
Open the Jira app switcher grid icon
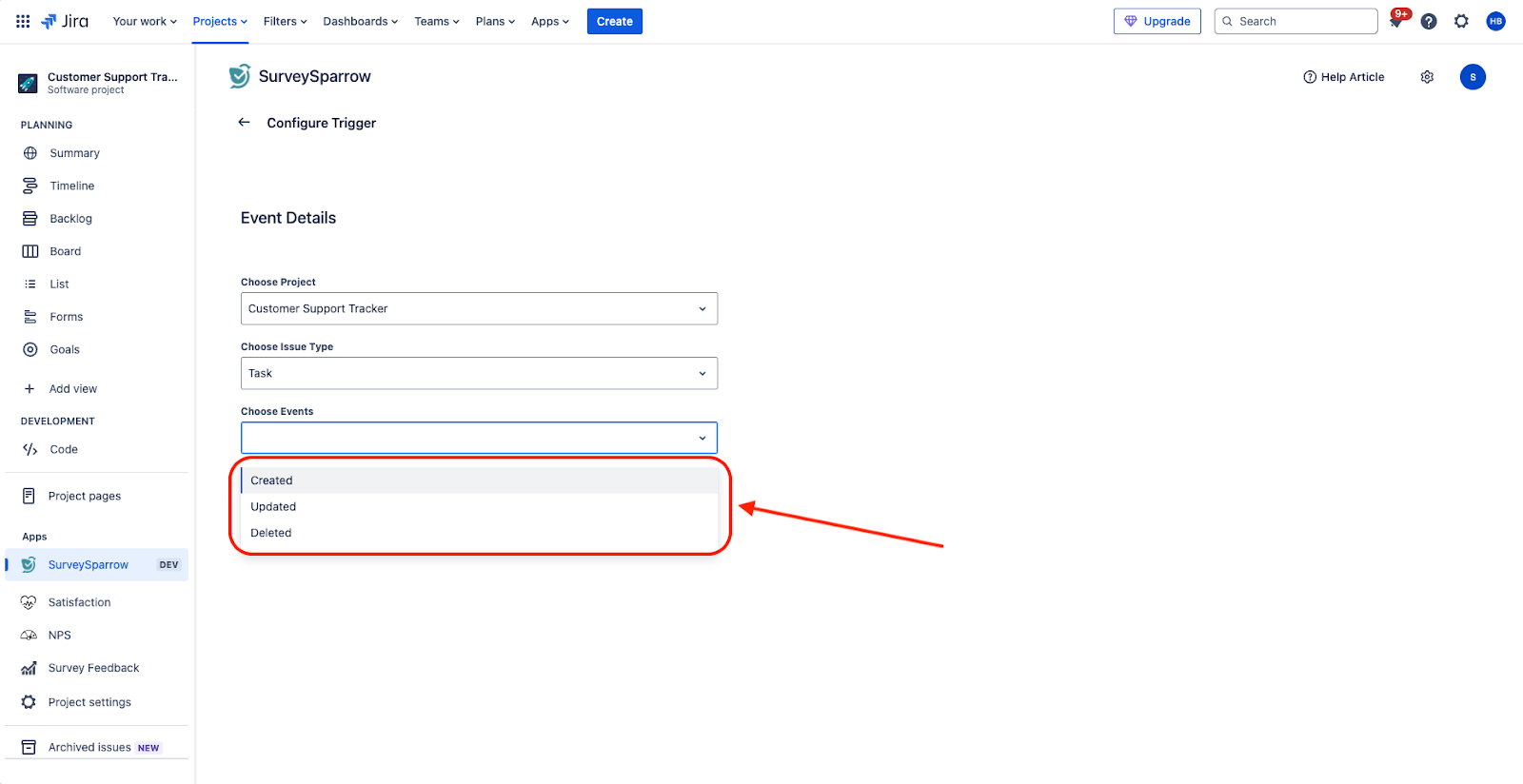click(x=23, y=21)
